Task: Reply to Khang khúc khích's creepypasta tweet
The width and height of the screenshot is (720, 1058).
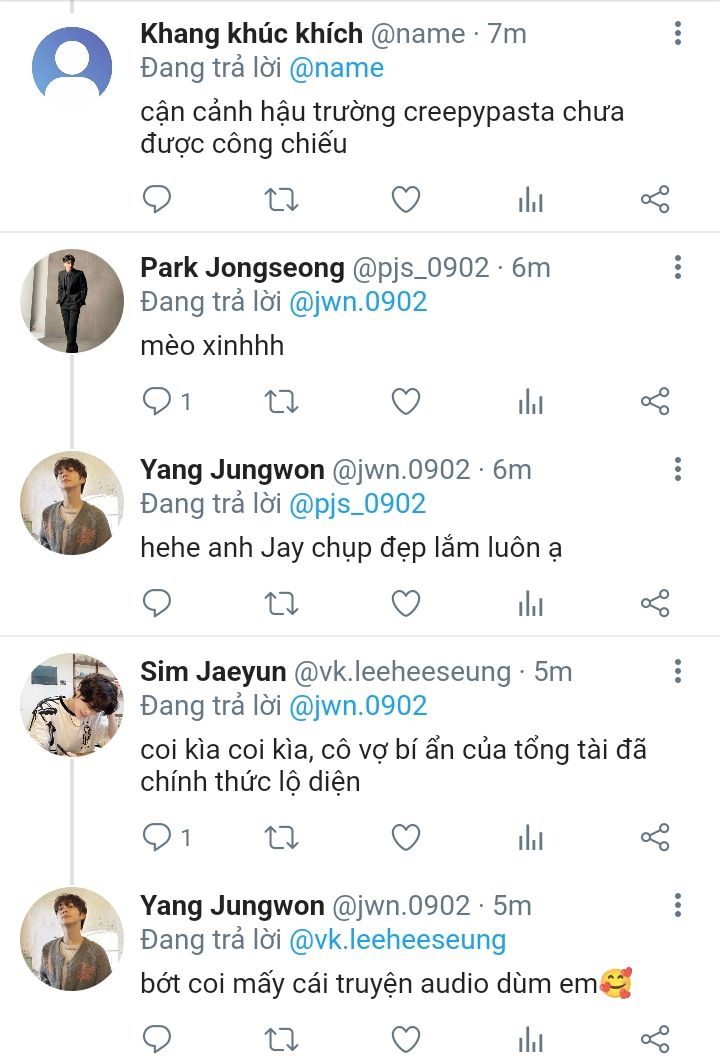Action: click(x=157, y=200)
